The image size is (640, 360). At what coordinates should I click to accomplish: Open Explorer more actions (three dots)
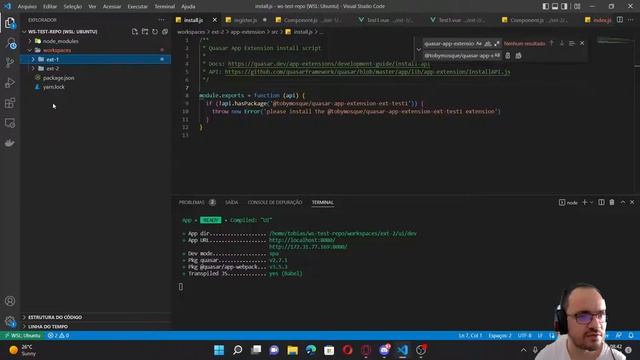[162, 20]
